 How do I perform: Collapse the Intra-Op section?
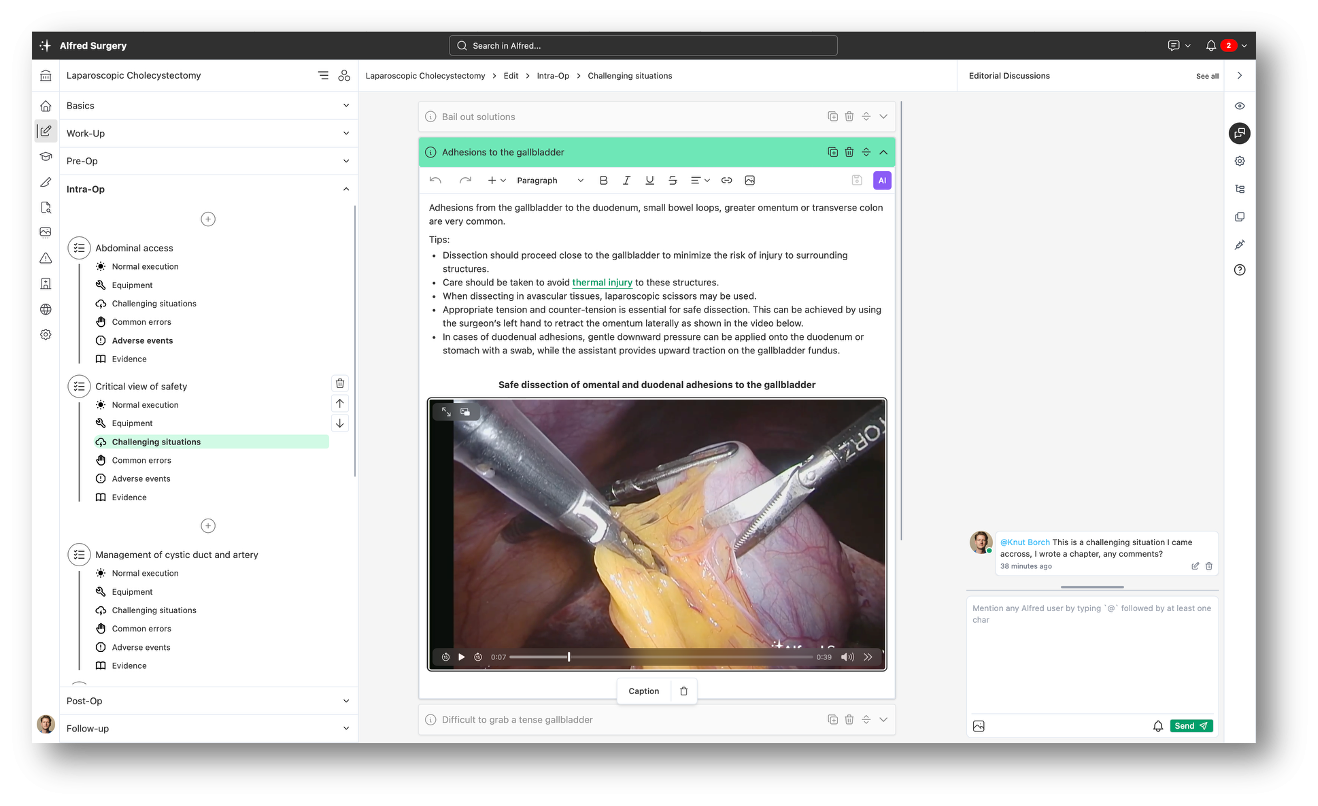208,189
